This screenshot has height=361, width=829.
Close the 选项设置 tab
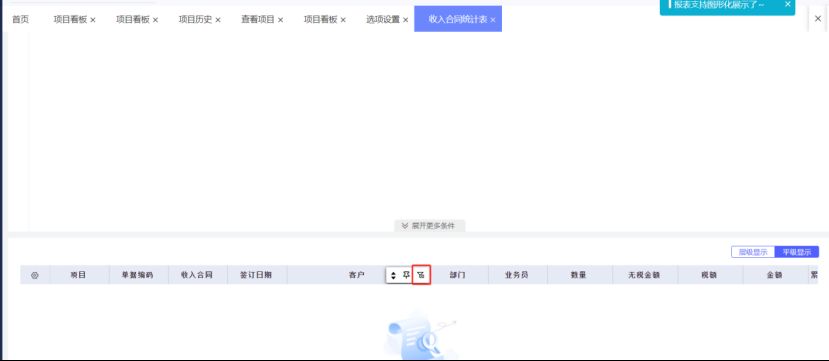tap(406, 20)
